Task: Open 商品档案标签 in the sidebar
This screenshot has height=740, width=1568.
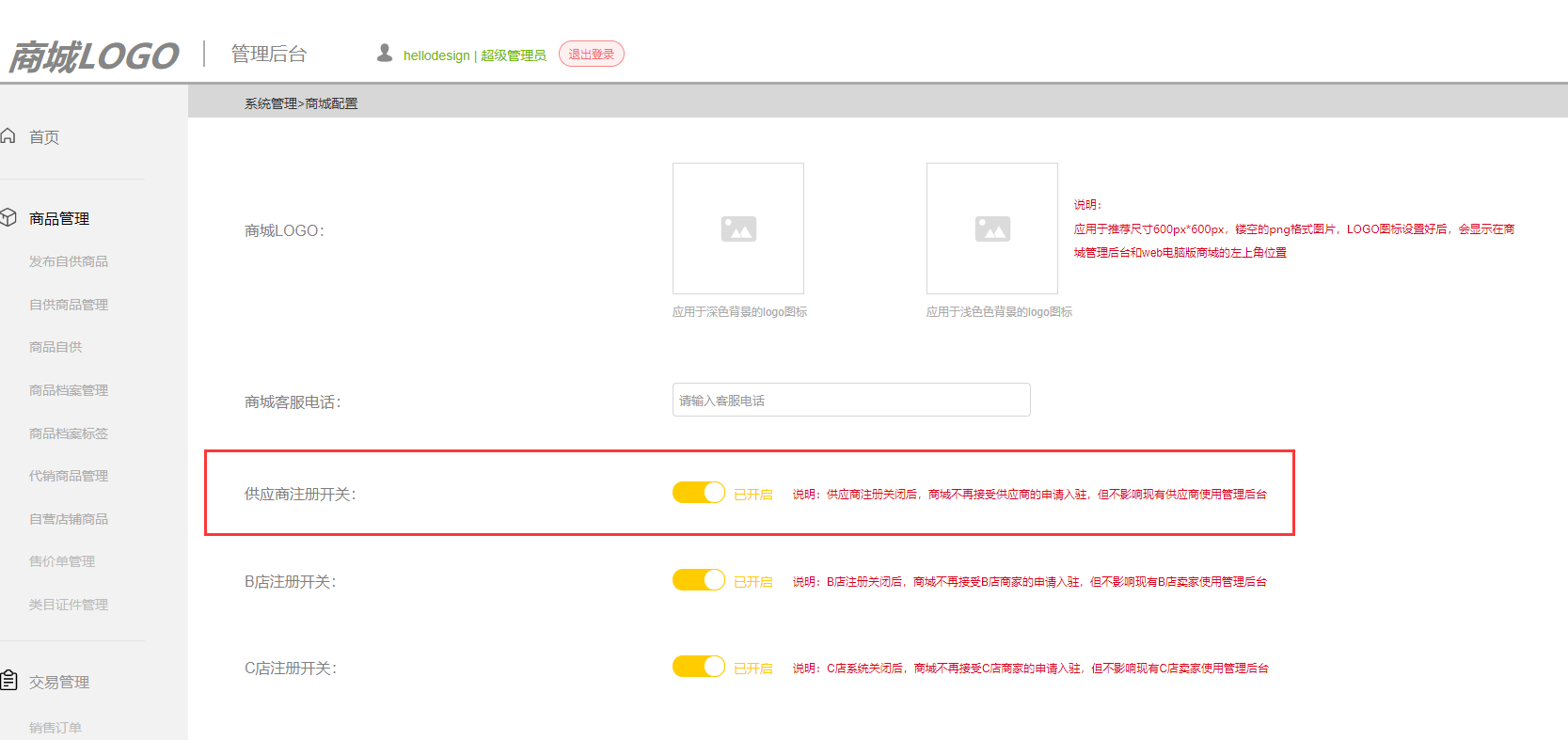Action: tap(69, 433)
